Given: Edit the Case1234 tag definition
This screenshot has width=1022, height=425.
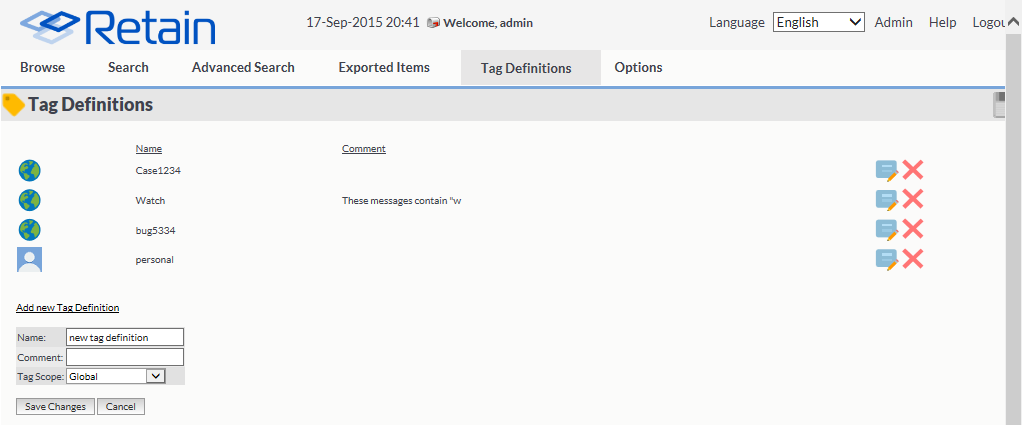Looking at the screenshot, I should click(886, 171).
